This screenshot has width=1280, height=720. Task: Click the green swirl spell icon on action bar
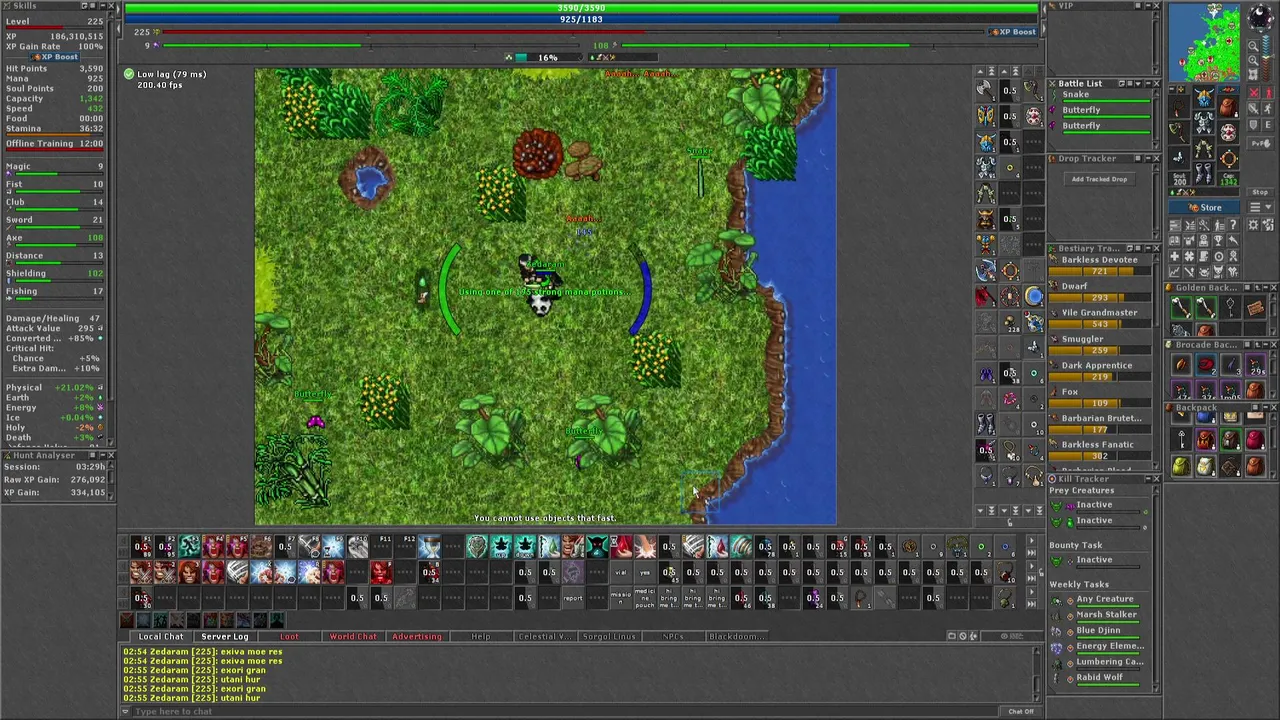(x=741, y=546)
